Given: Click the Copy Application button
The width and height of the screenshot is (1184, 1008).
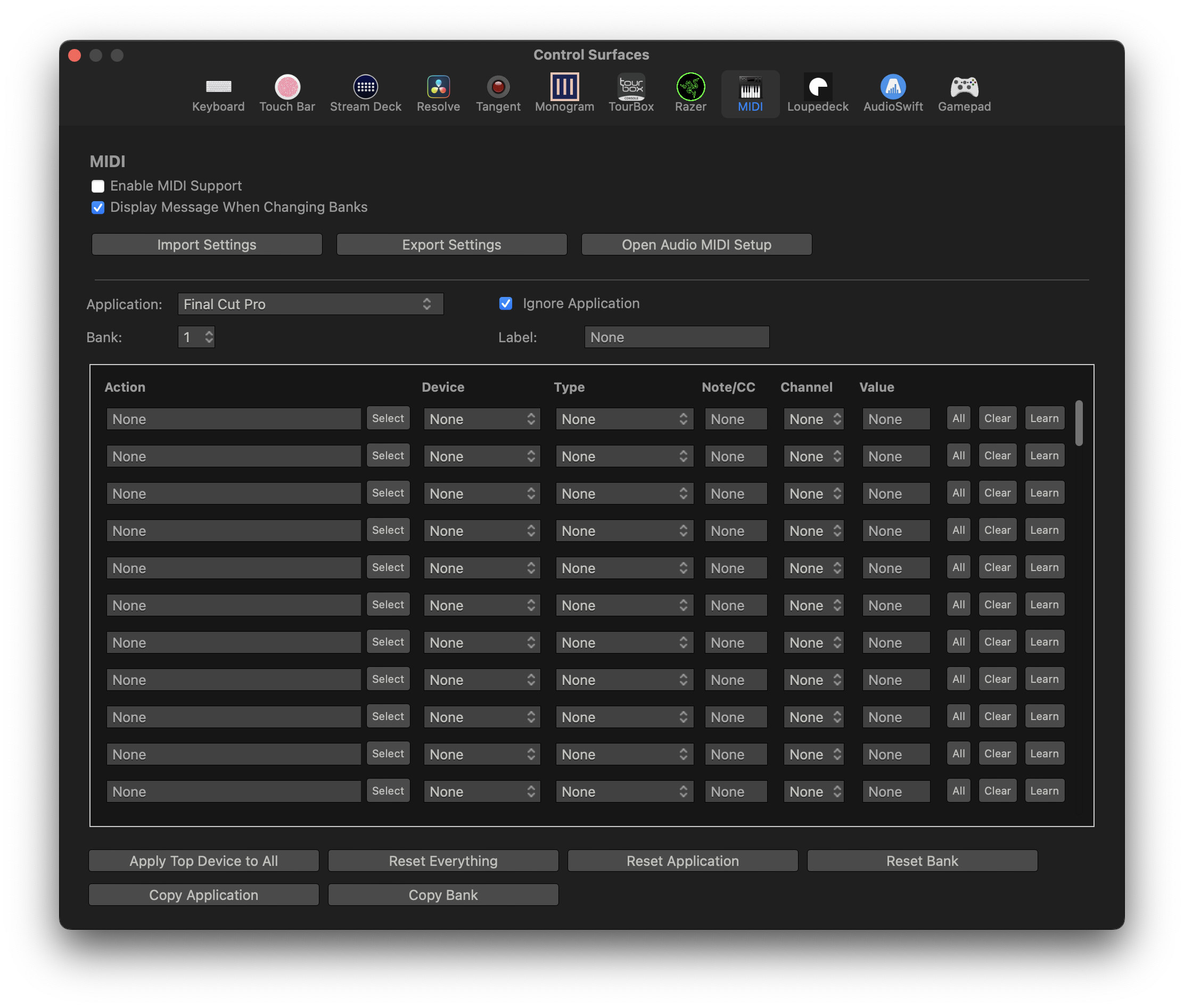Looking at the screenshot, I should pyautogui.click(x=203, y=895).
